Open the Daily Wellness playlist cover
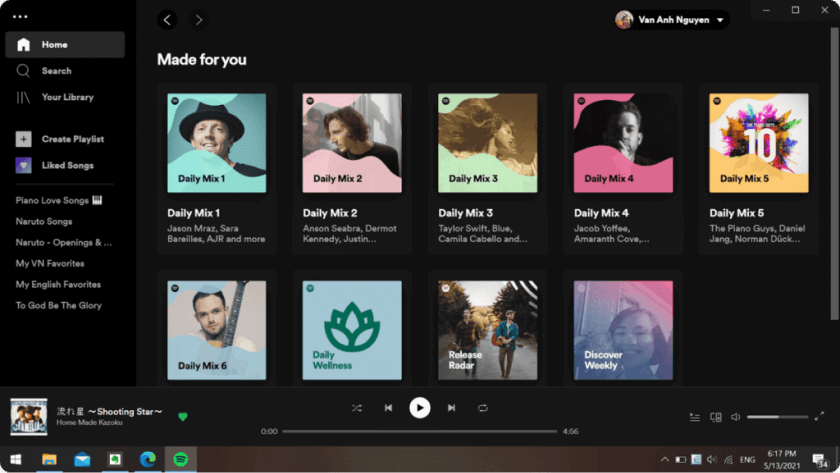Viewport: 840px width, 473px height. [x=352, y=330]
